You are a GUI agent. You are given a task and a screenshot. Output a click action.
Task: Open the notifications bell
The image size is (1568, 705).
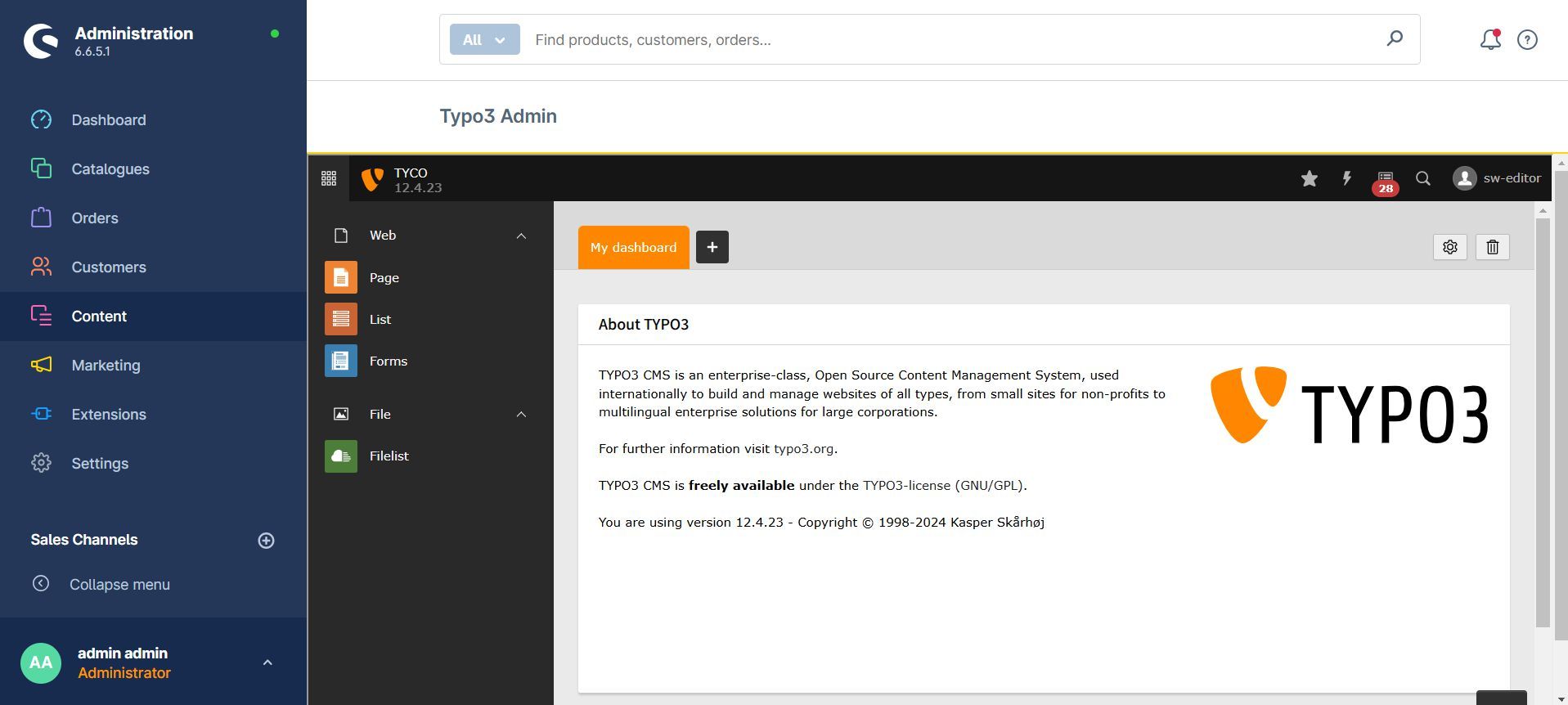[1490, 39]
